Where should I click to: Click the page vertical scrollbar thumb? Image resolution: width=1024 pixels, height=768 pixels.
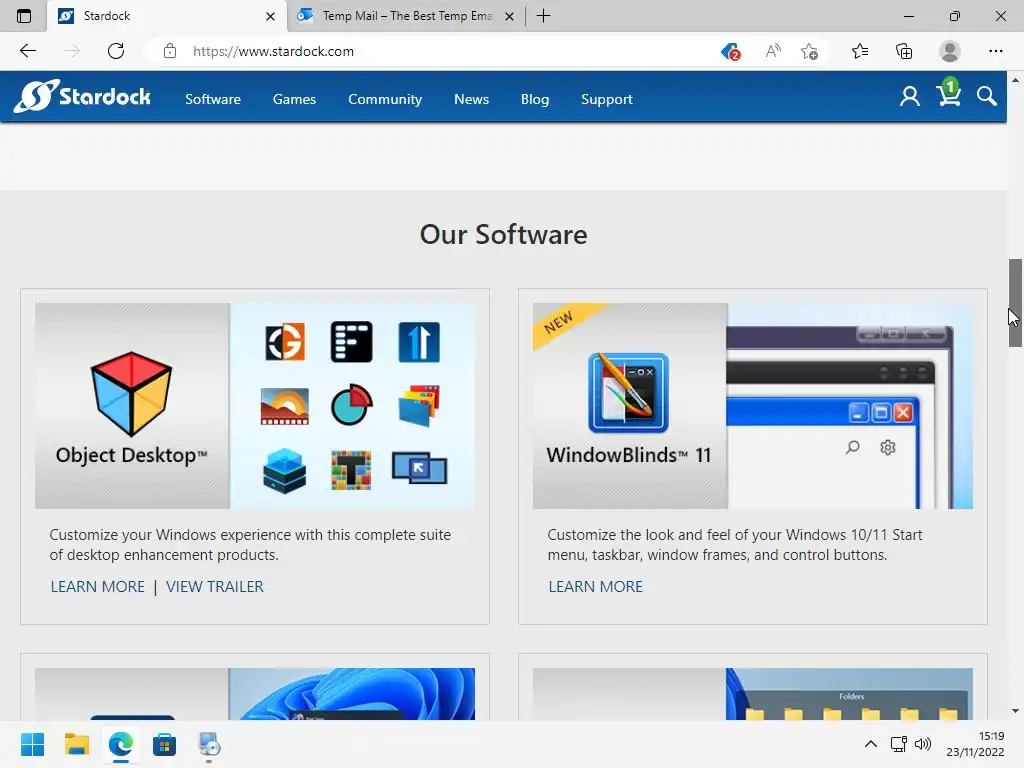click(x=1015, y=303)
